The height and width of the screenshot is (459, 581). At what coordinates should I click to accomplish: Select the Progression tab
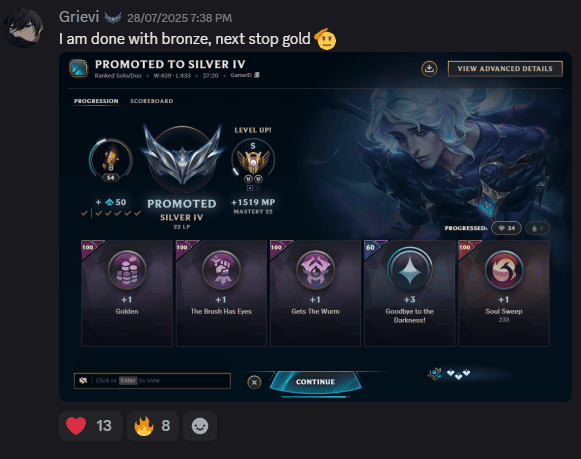click(x=96, y=101)
